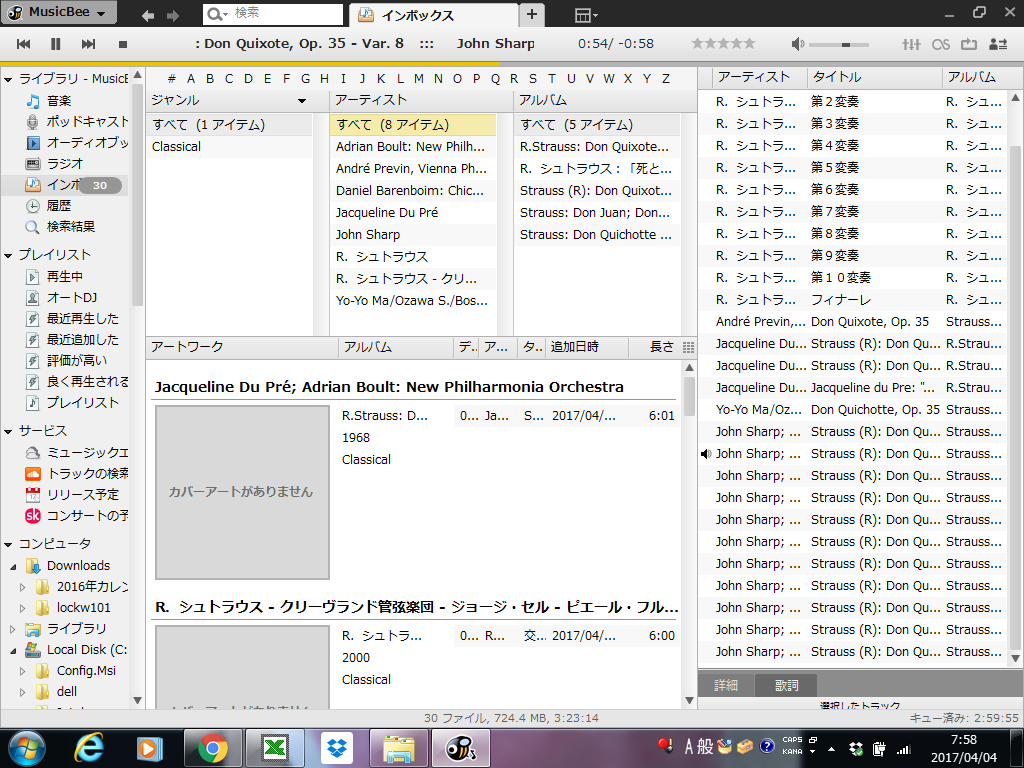Viewport: 1024px width, 768px height.
Task: Add a new tab with plus button
Action: 532,14
